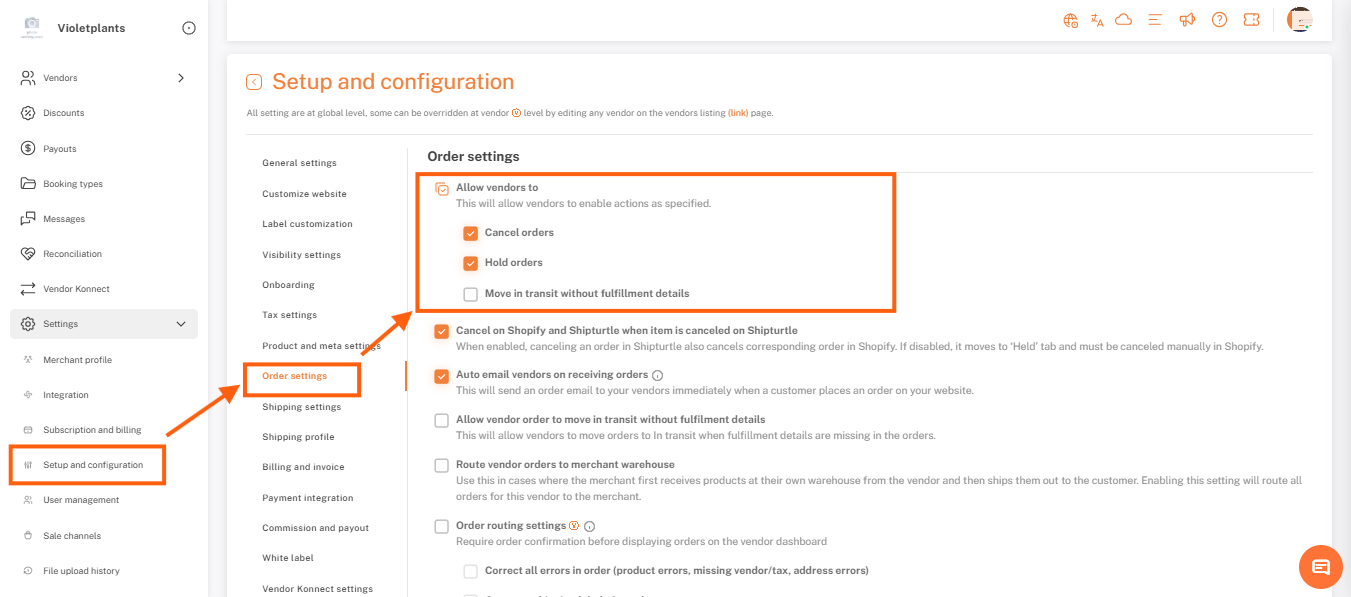The width and height of the screenshot is (1351, 597).
Task: Select General settings in the settings list
Action: coord(299,163)
